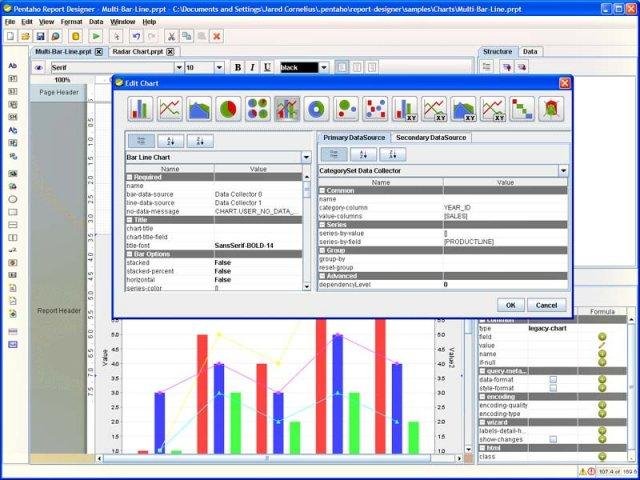Toggle Bold text formatting
The image size is (640, 480).
238,67
